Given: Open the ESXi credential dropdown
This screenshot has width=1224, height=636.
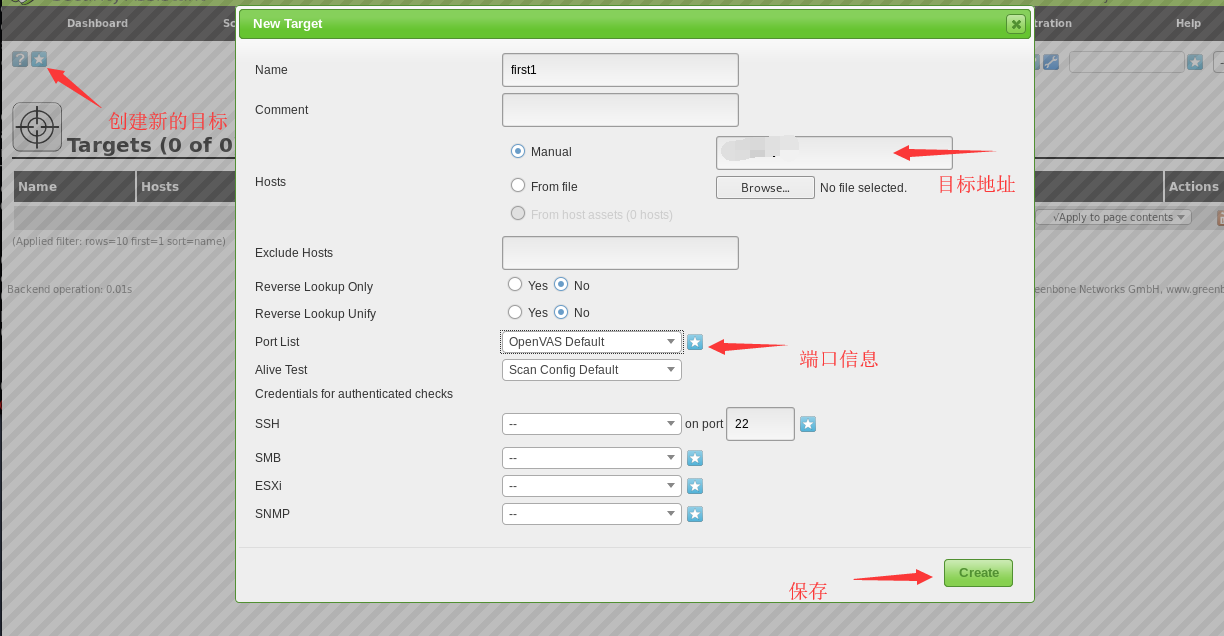Looking at the screenshot, I should click(x=592, y=486).
